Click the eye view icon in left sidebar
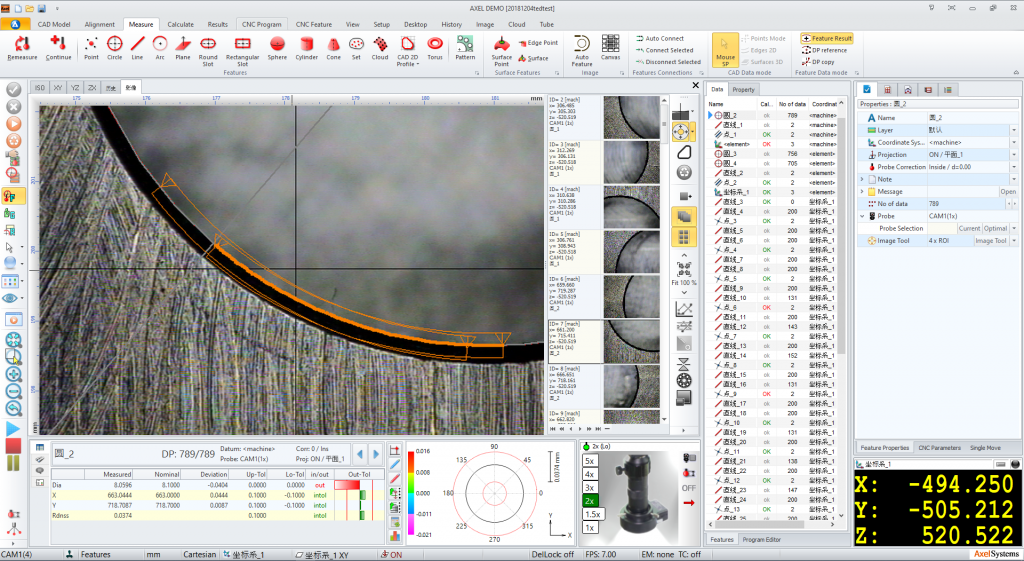 (10, 298)
